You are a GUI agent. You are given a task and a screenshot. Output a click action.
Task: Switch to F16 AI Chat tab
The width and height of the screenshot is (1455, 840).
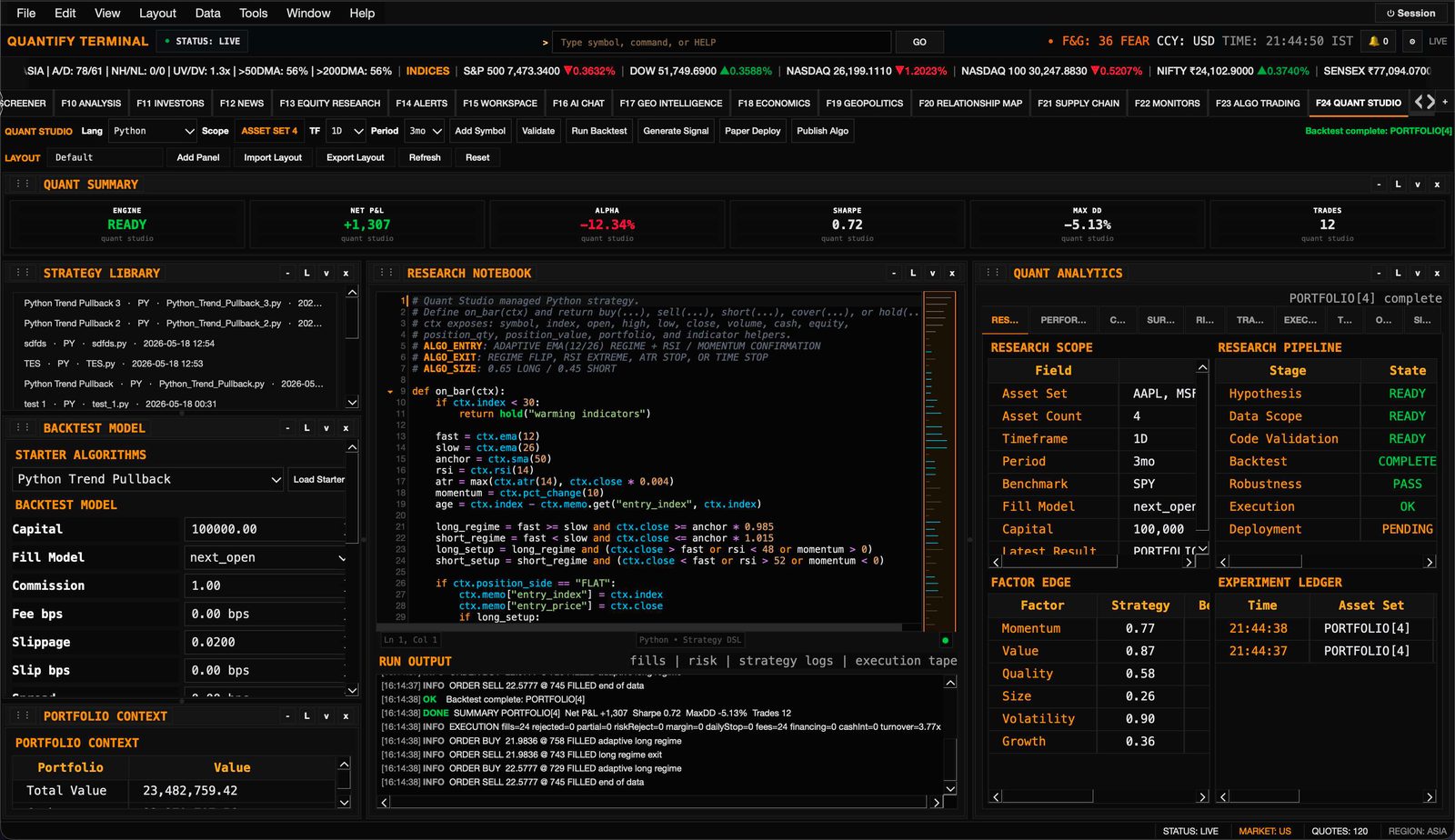pos(578,103)
